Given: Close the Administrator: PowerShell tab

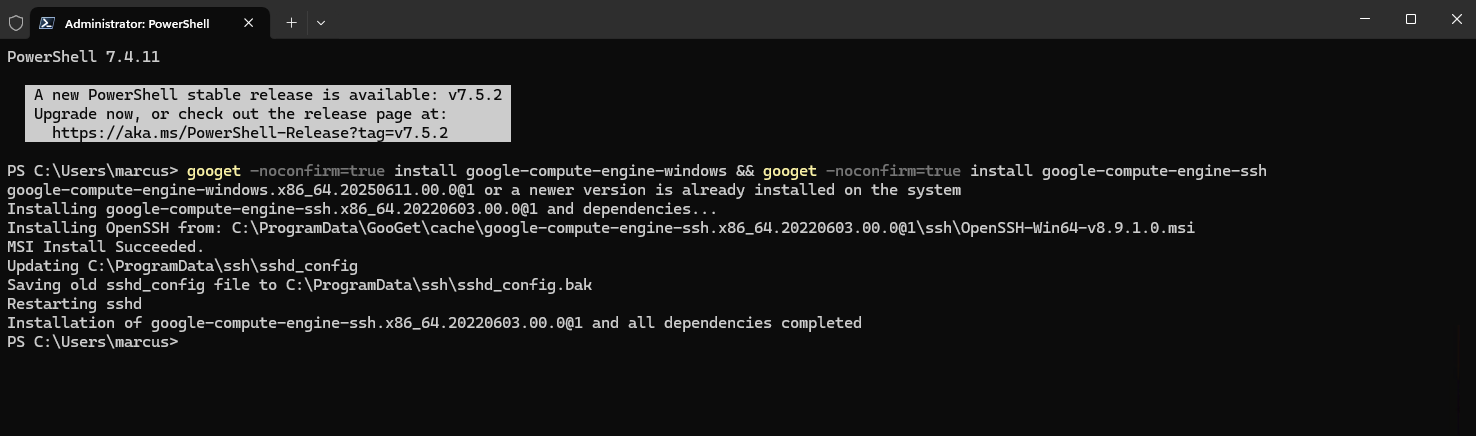Looking at the screenshot, I should 249,22.
